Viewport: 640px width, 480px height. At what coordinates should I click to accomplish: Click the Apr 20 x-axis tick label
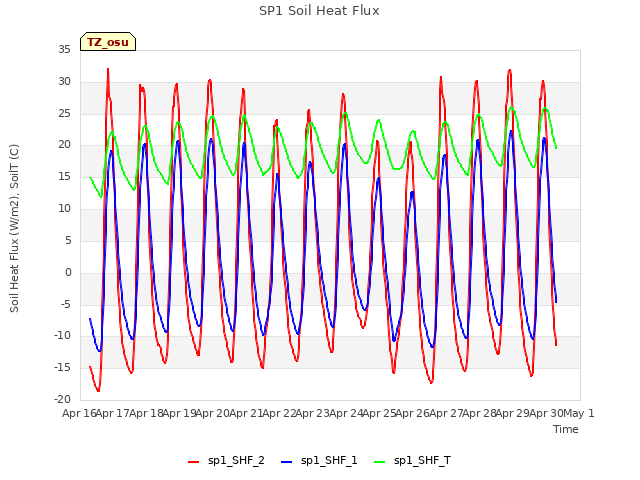(213, 413)
